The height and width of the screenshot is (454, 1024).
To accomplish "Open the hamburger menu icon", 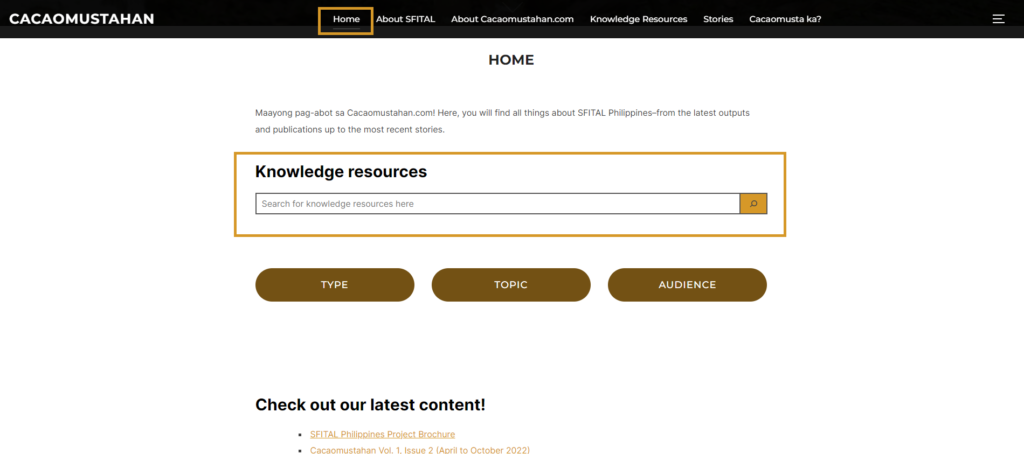I will tap(998, 19).
